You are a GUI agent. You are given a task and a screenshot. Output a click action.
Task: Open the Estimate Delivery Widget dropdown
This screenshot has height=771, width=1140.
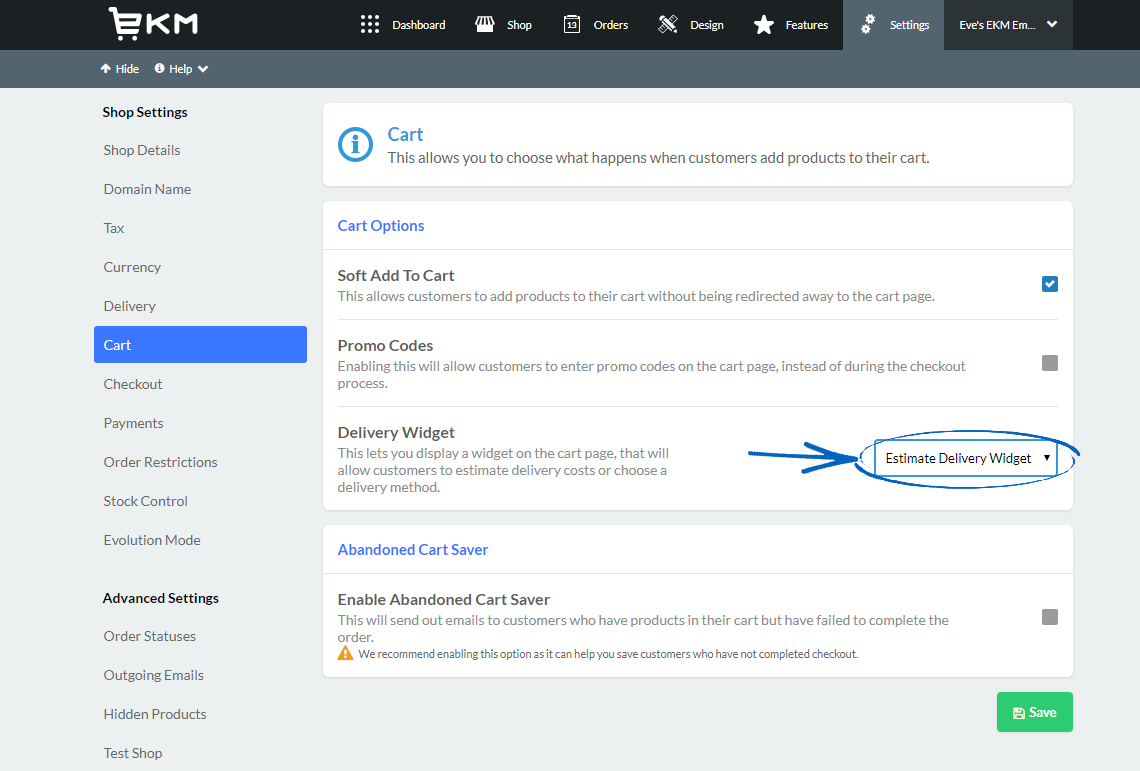(x=964, y=458)
